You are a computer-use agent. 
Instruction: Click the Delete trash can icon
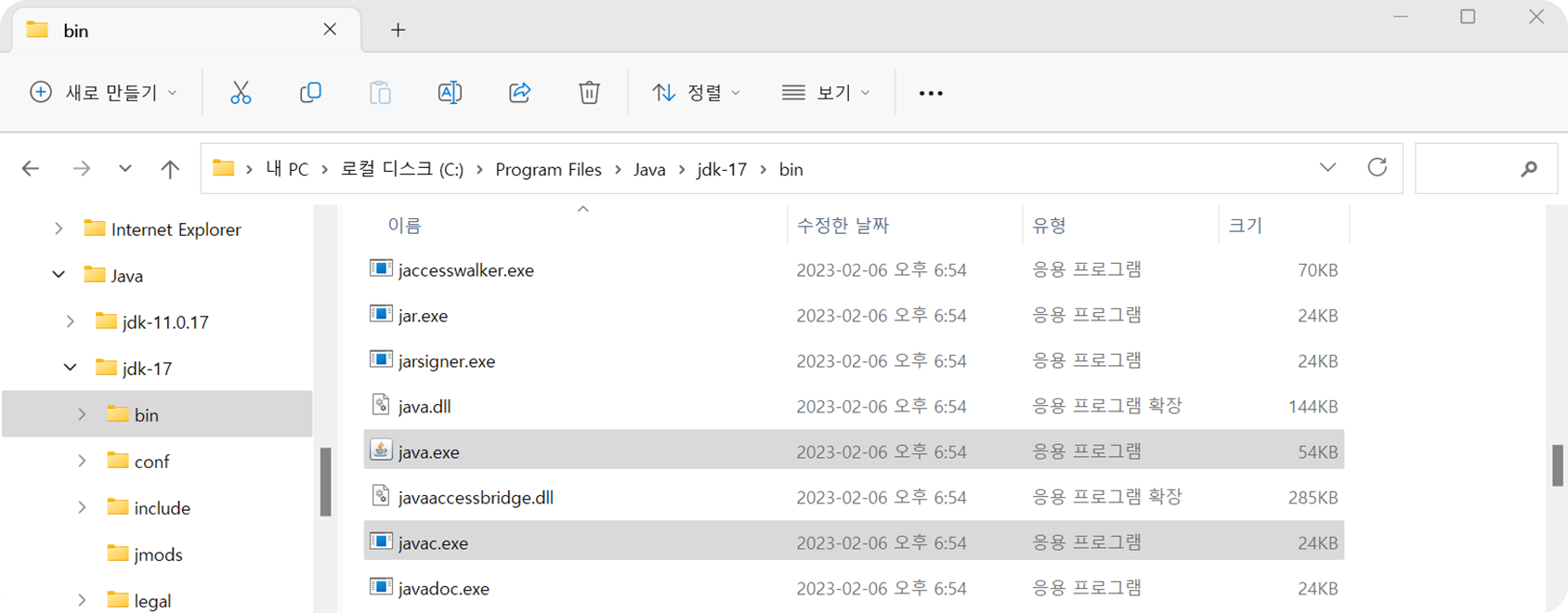tap(589, 93)
